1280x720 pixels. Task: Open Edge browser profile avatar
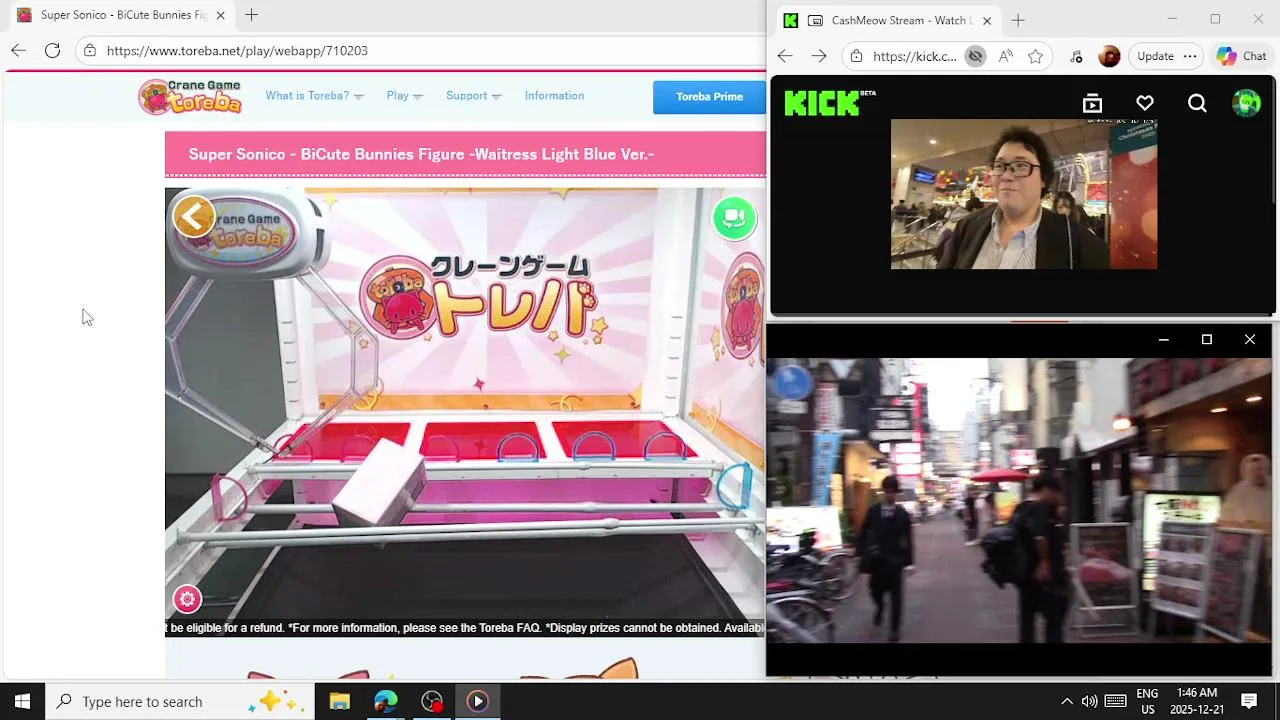coord(1109,56)
